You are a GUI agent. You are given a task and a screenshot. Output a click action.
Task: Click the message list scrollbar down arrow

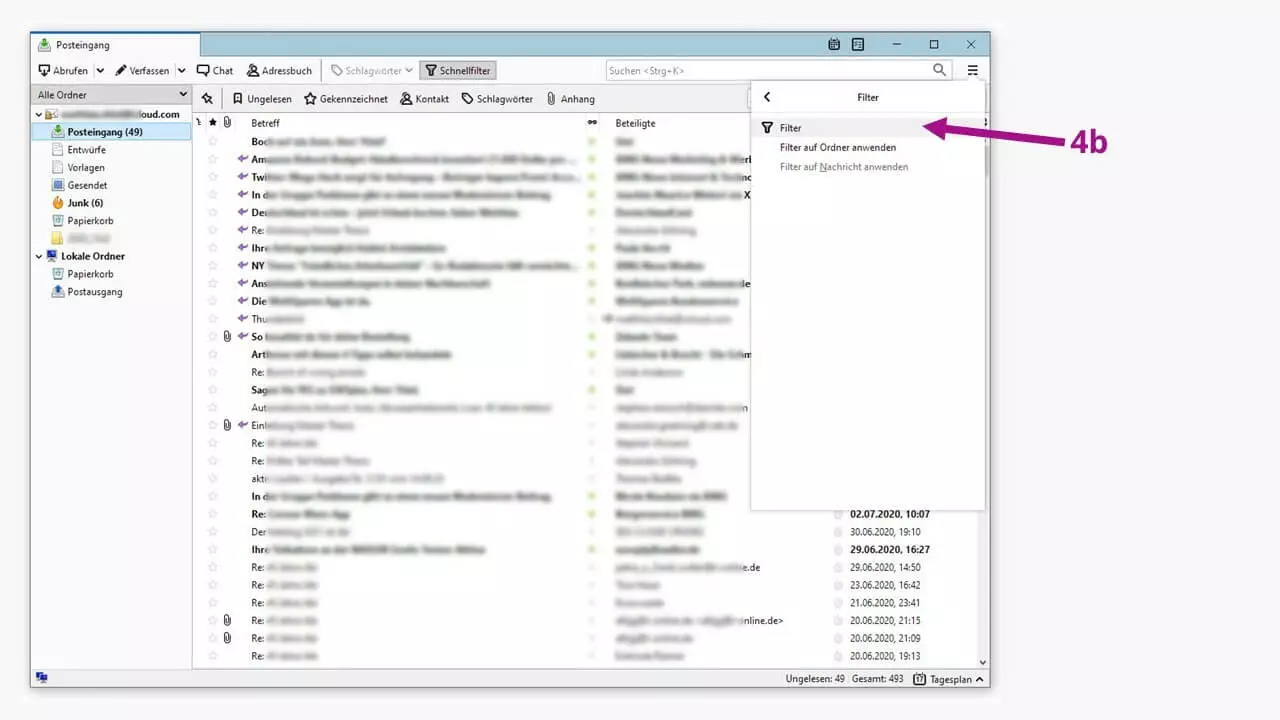click(983, 662)
